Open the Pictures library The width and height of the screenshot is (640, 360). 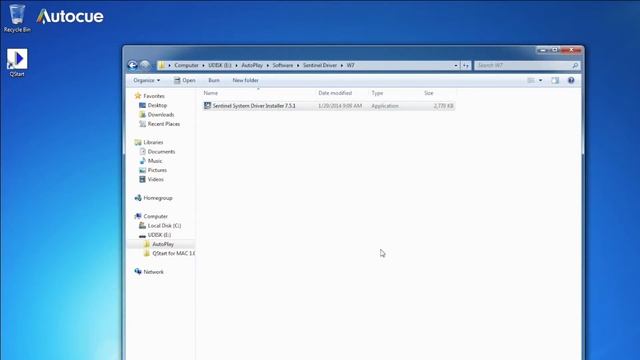[157, 170]
